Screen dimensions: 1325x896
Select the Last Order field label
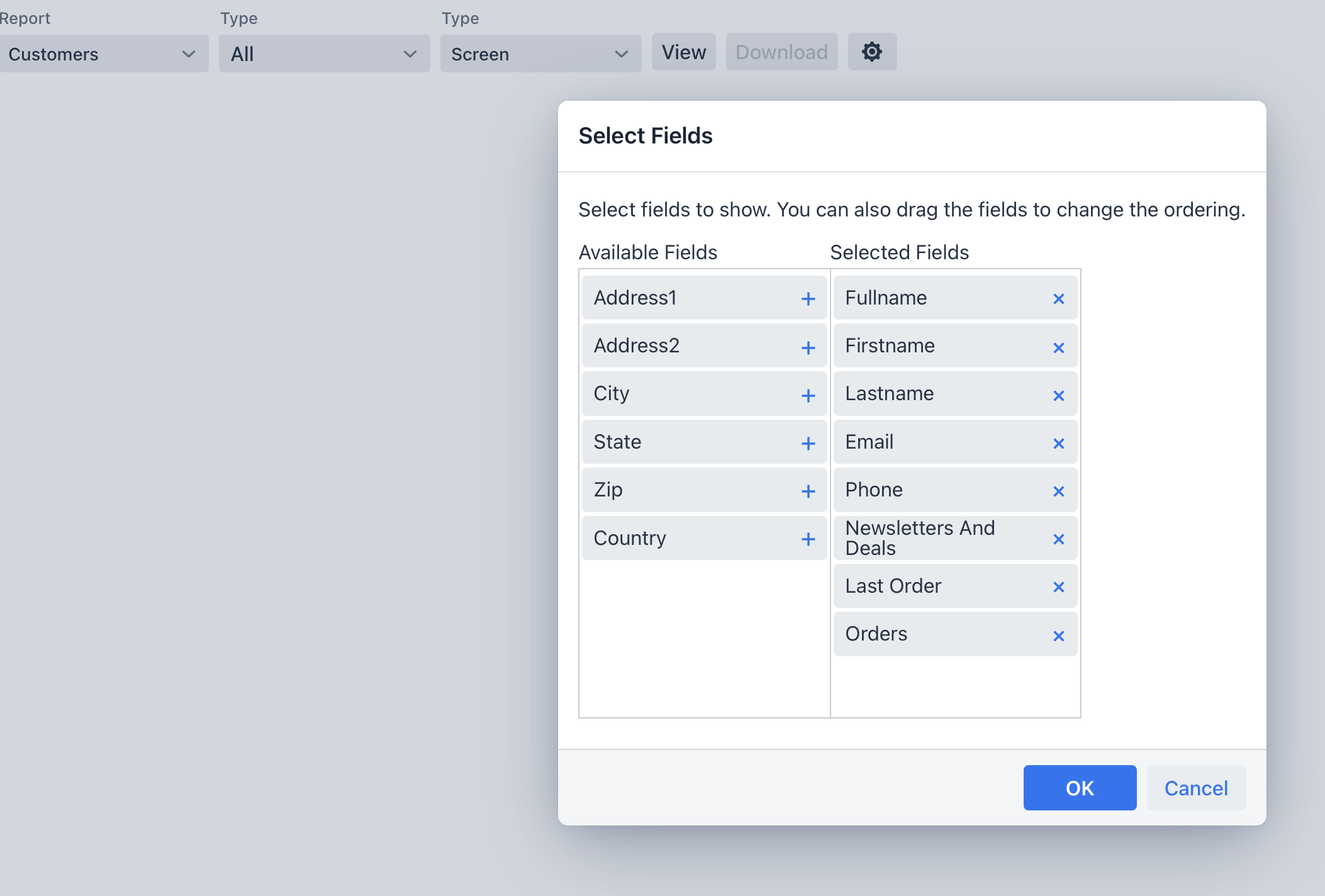pos(893,586)
